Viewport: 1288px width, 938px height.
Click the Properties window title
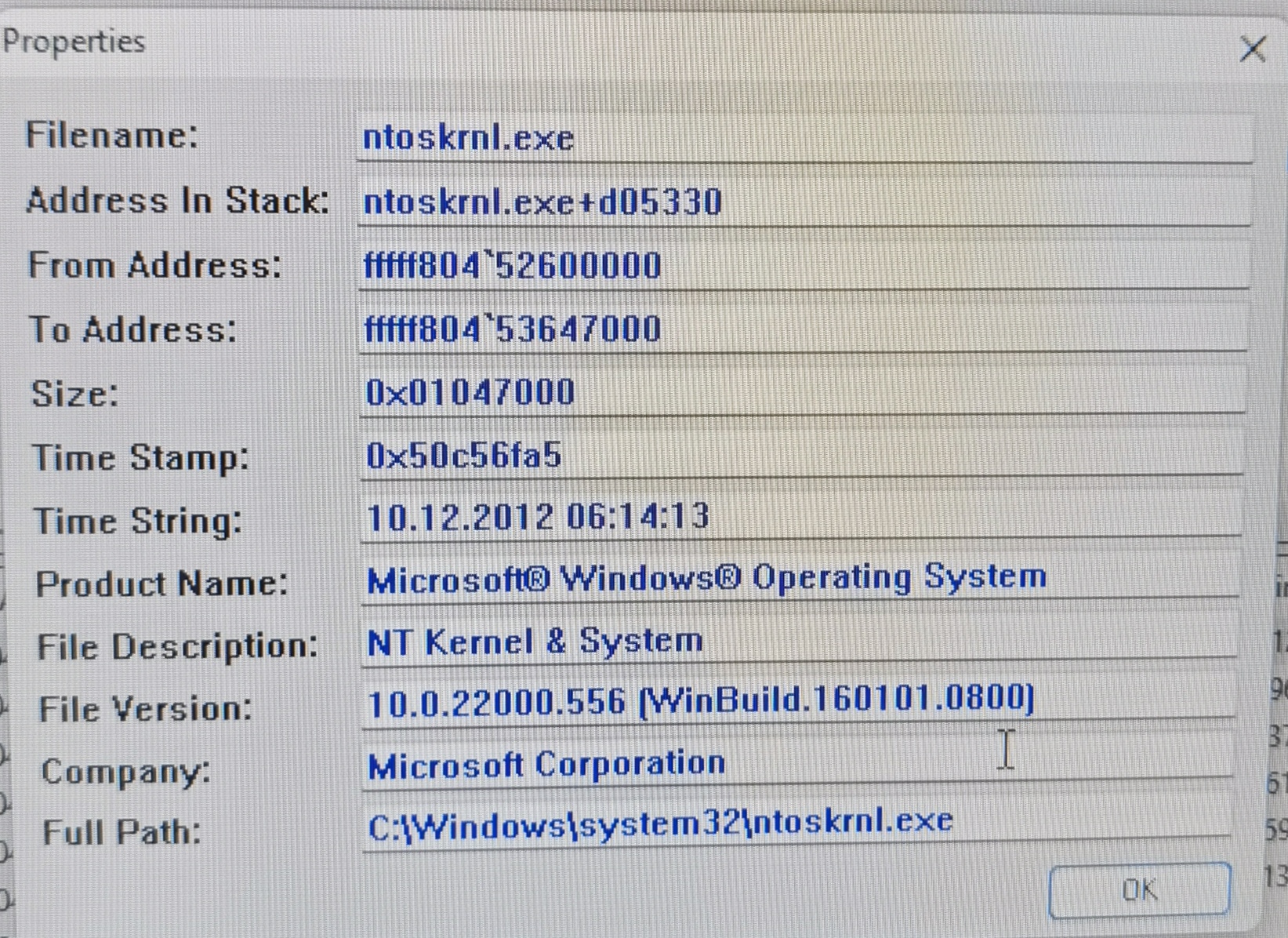click(74, 42)
